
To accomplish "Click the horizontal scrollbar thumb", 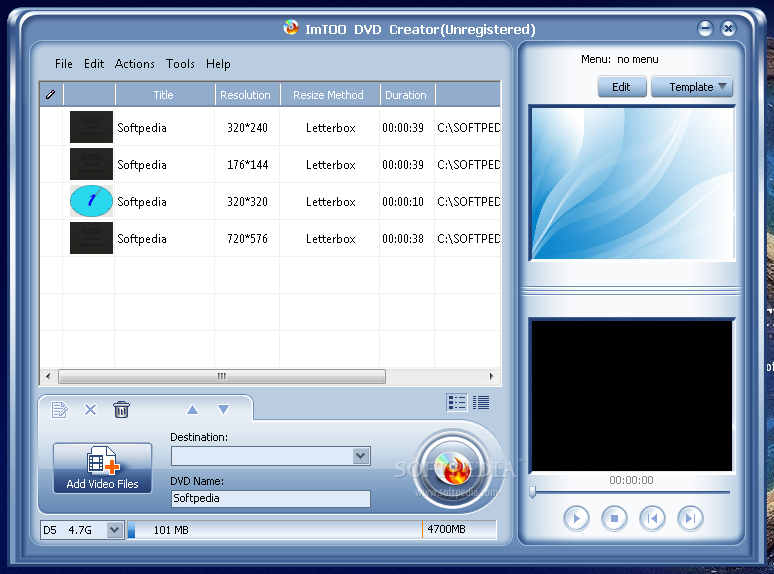I will click(x=222, y=376).
